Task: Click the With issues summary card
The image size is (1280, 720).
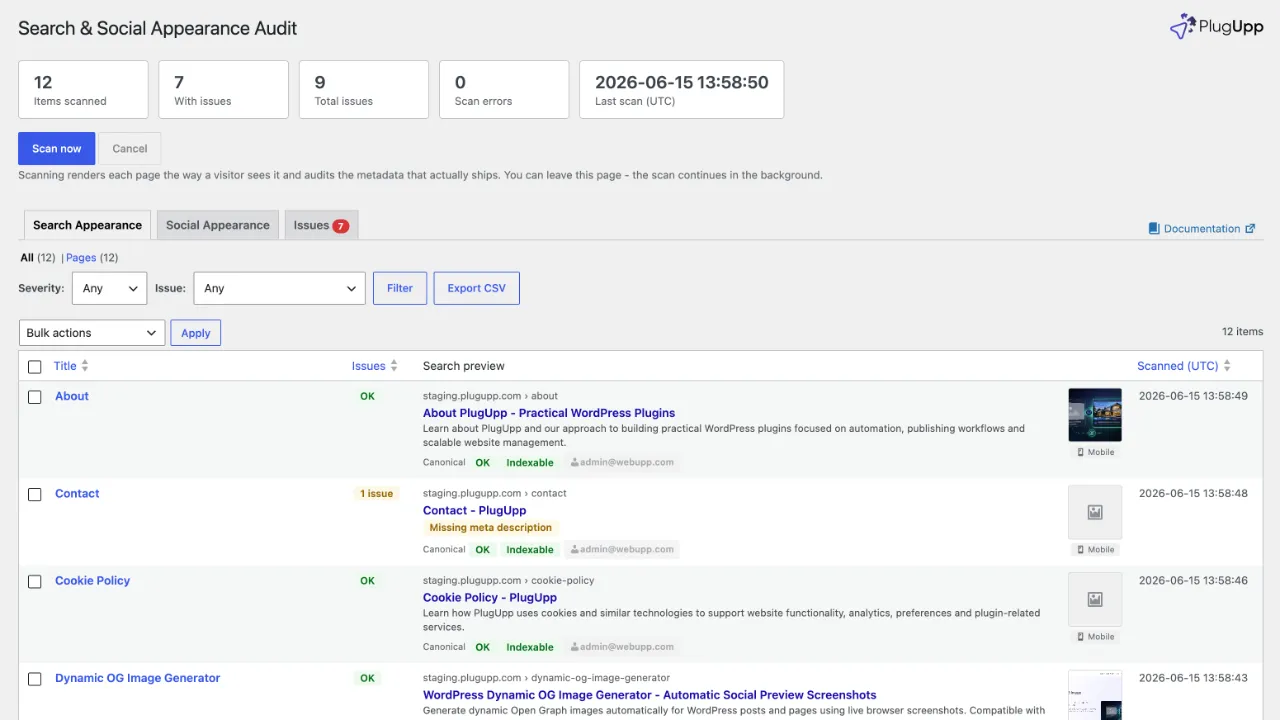Action: coord(223,90)
